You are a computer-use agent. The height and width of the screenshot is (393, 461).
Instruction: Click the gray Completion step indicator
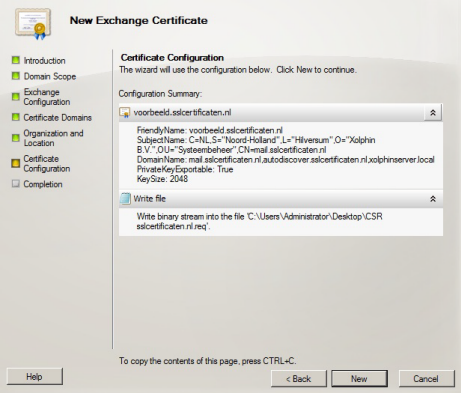[16, 184]
